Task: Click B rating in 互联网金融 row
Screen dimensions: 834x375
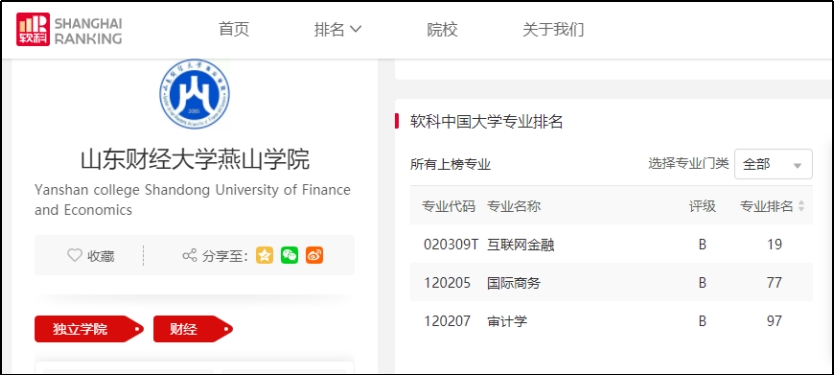Action: (703, 245)
